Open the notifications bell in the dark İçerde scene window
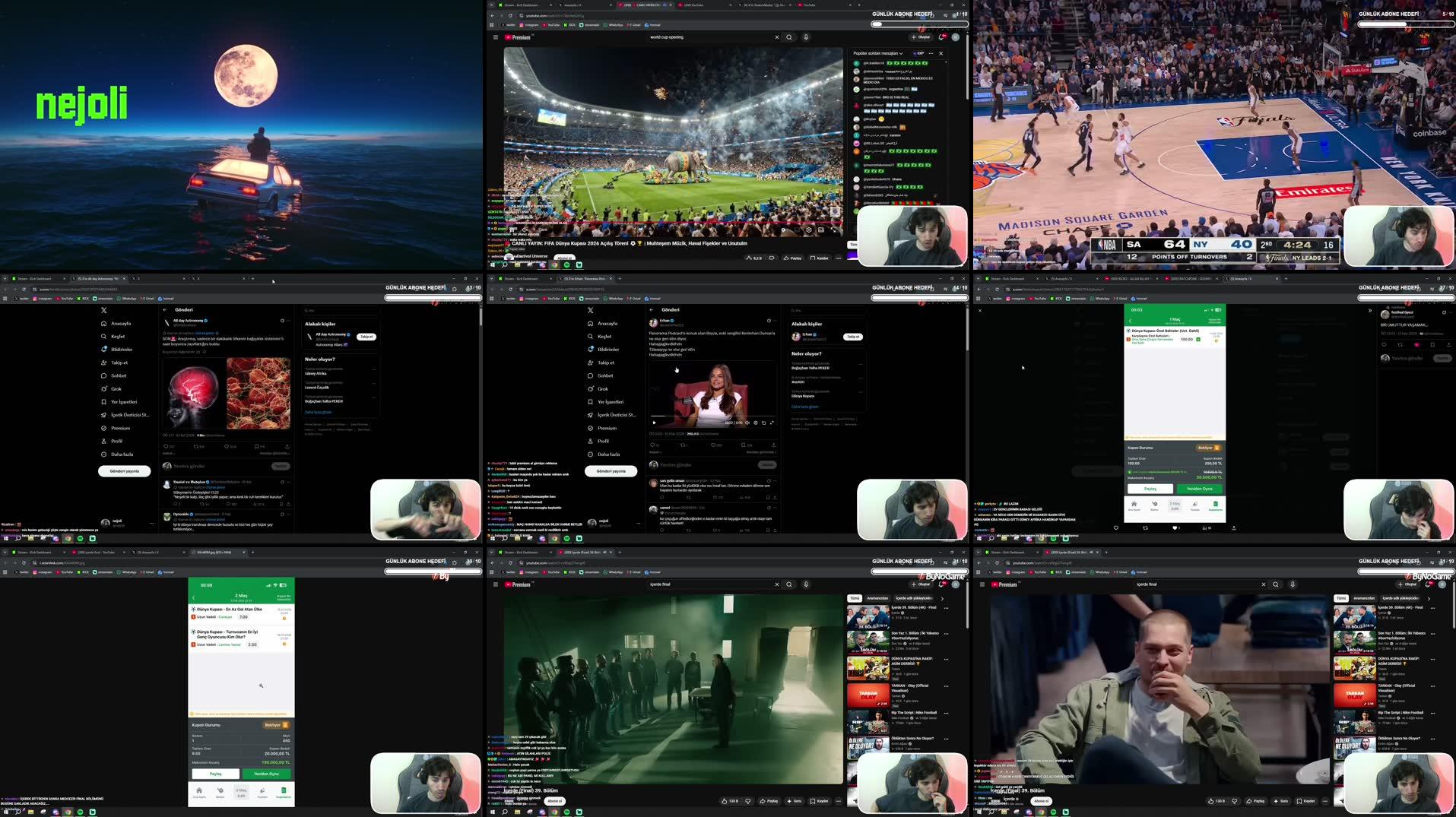Screen dimensions: 1456x817 click(942, 584)
